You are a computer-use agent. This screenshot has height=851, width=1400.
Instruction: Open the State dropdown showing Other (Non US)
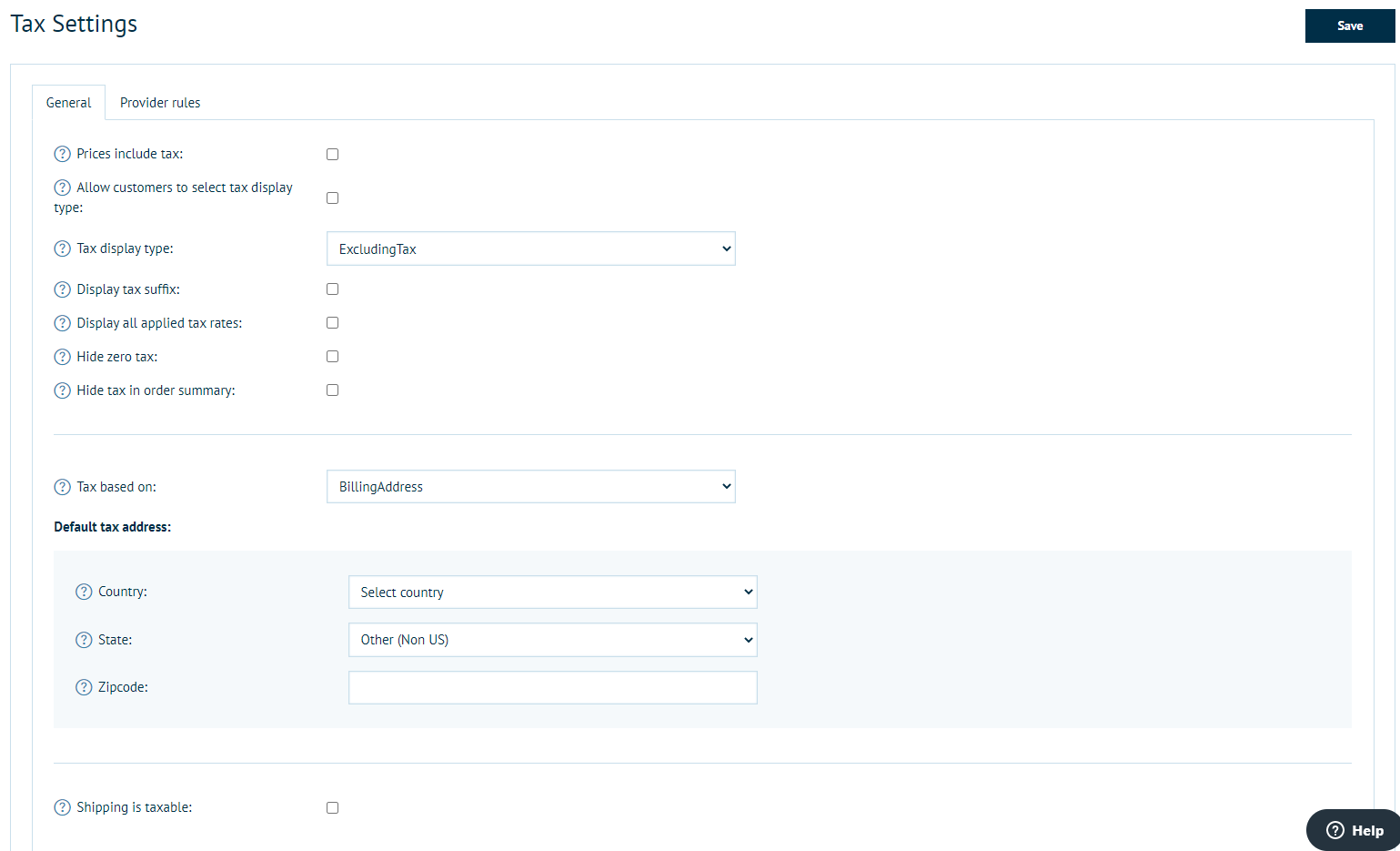(552, 640)
